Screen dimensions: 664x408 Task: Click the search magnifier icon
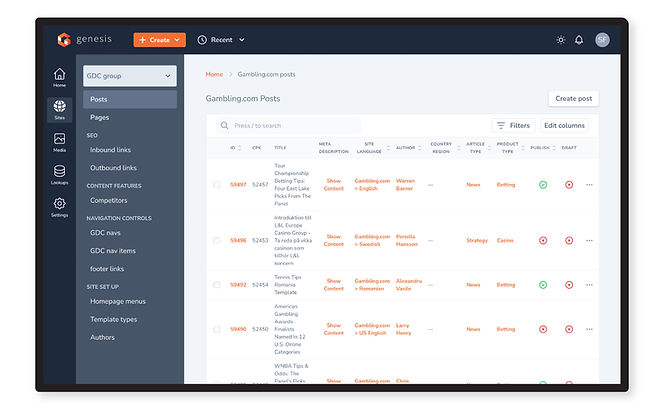point(224,125)
